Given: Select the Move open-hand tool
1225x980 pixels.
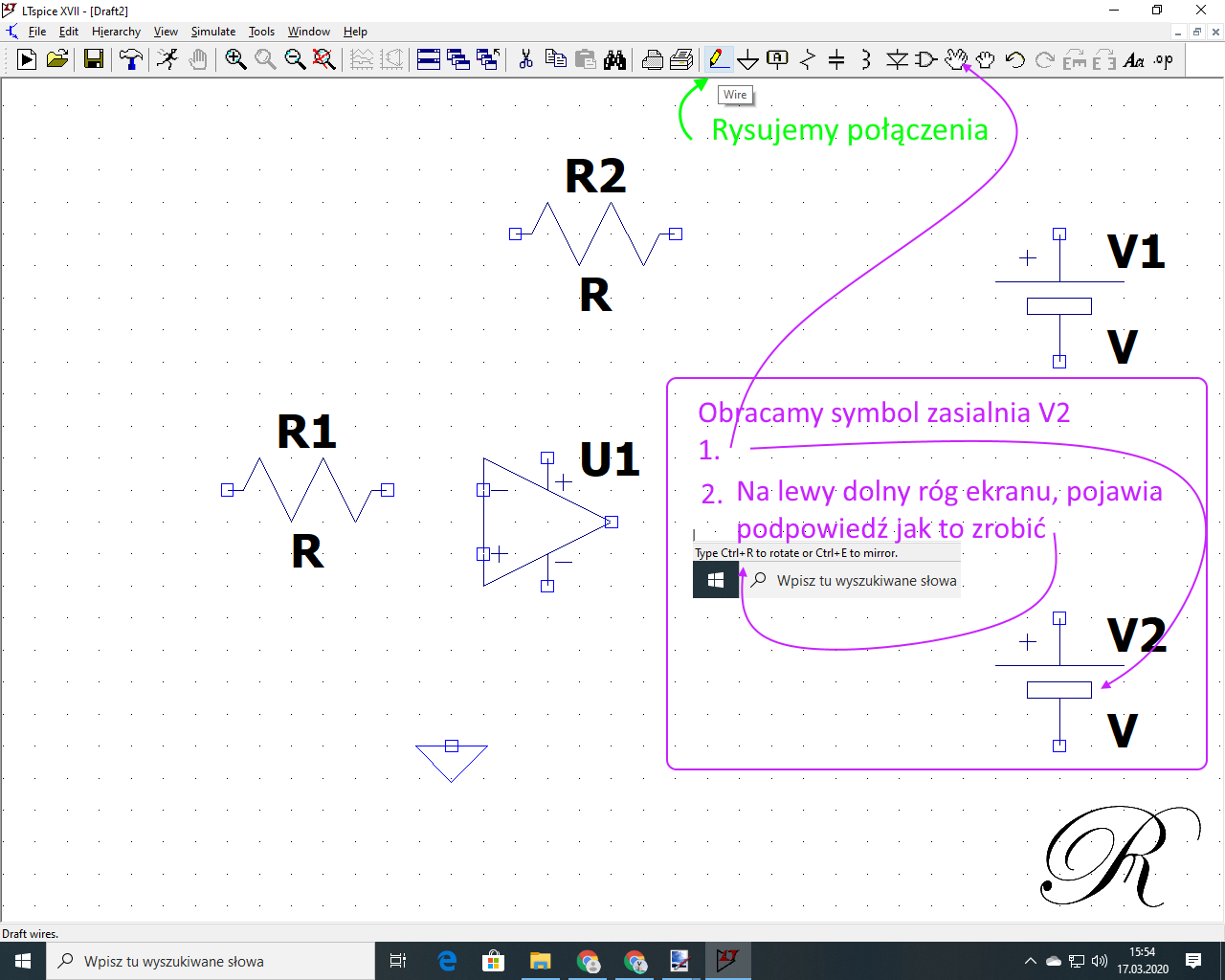Looking at the screenshot, I should tap(955, 59).
